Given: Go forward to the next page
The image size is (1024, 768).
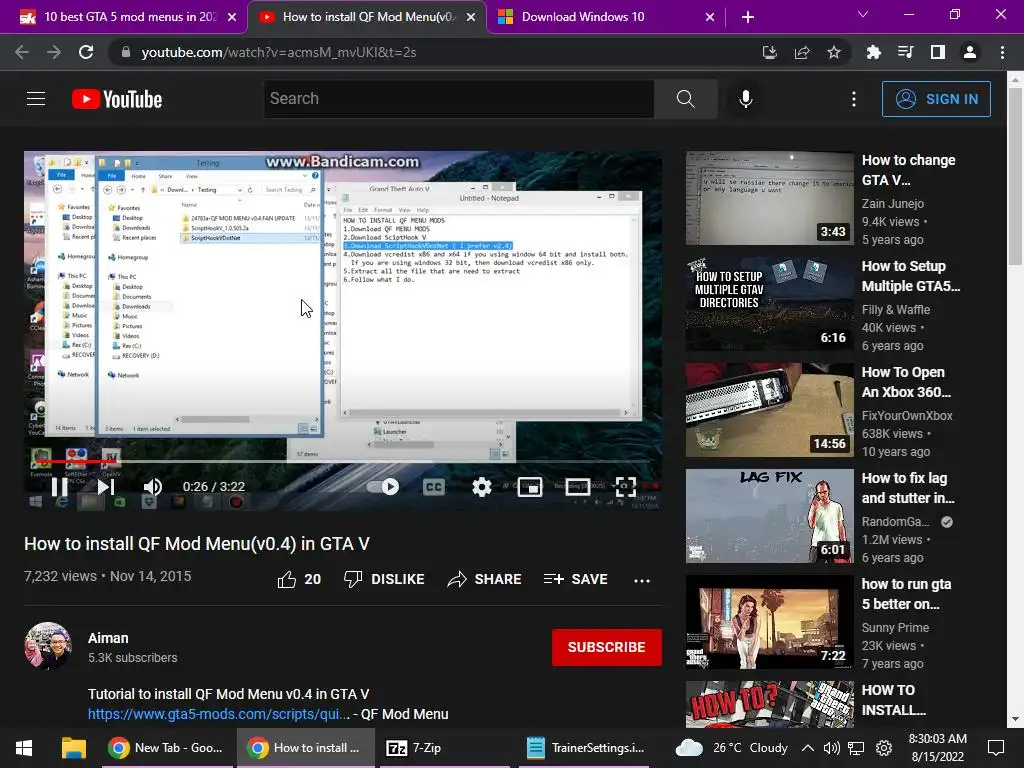Looking at the screenshot, I should click(54, 52).
